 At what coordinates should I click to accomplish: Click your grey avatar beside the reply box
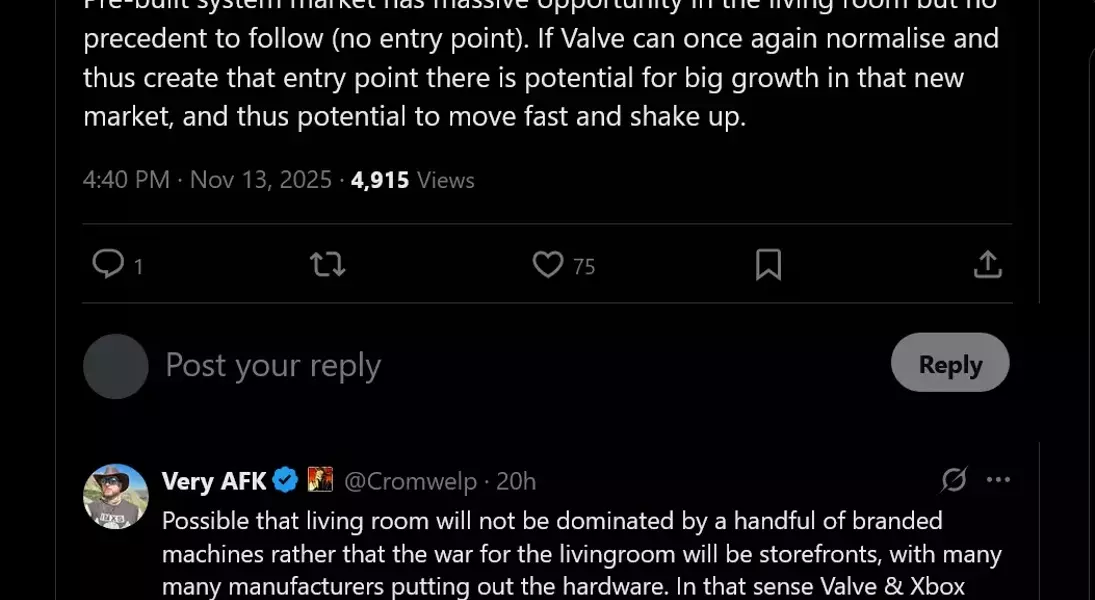click(x=116, y=366)
